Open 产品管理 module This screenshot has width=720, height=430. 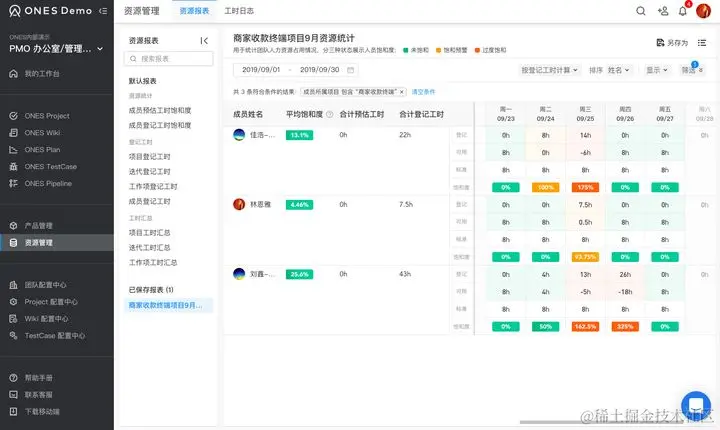[39, 226]
